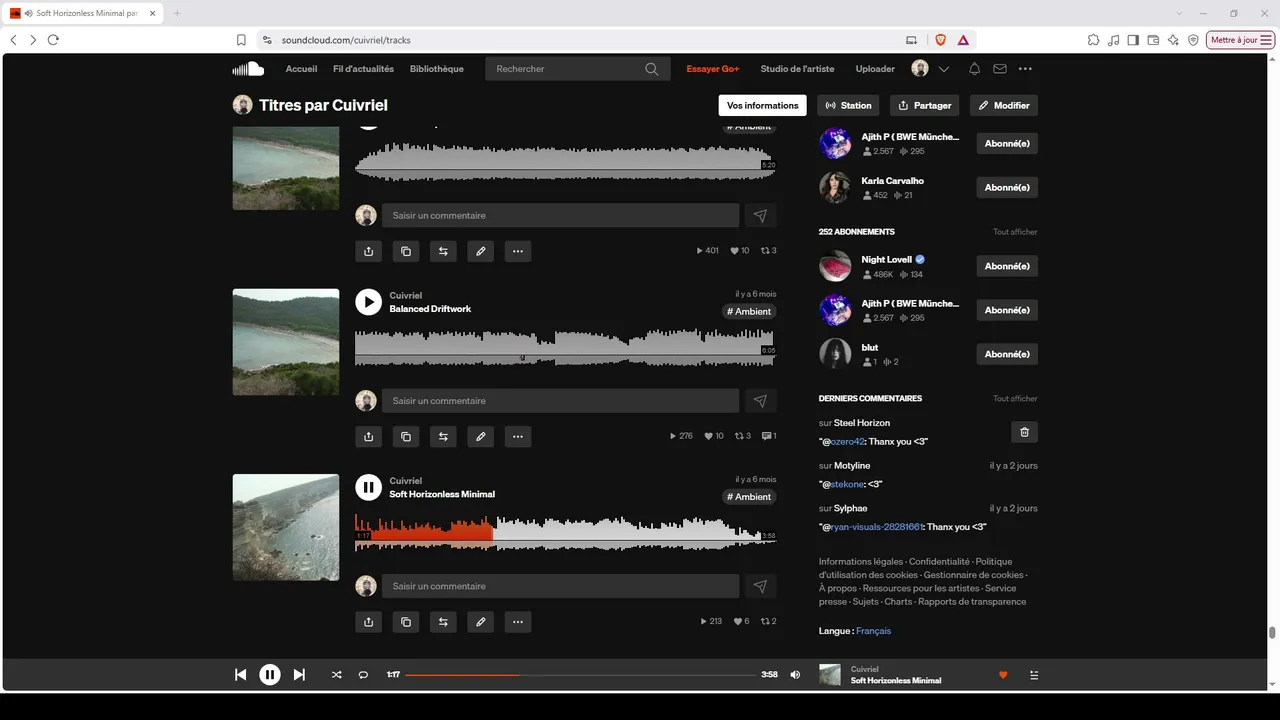Open Fil d'actualités
1280x720 pixels.
point(363,69)
